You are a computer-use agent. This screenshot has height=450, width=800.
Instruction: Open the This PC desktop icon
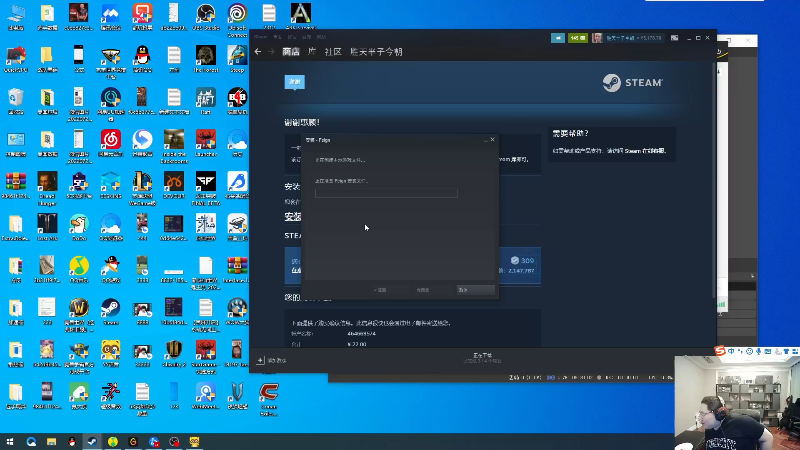click(16, 17)
